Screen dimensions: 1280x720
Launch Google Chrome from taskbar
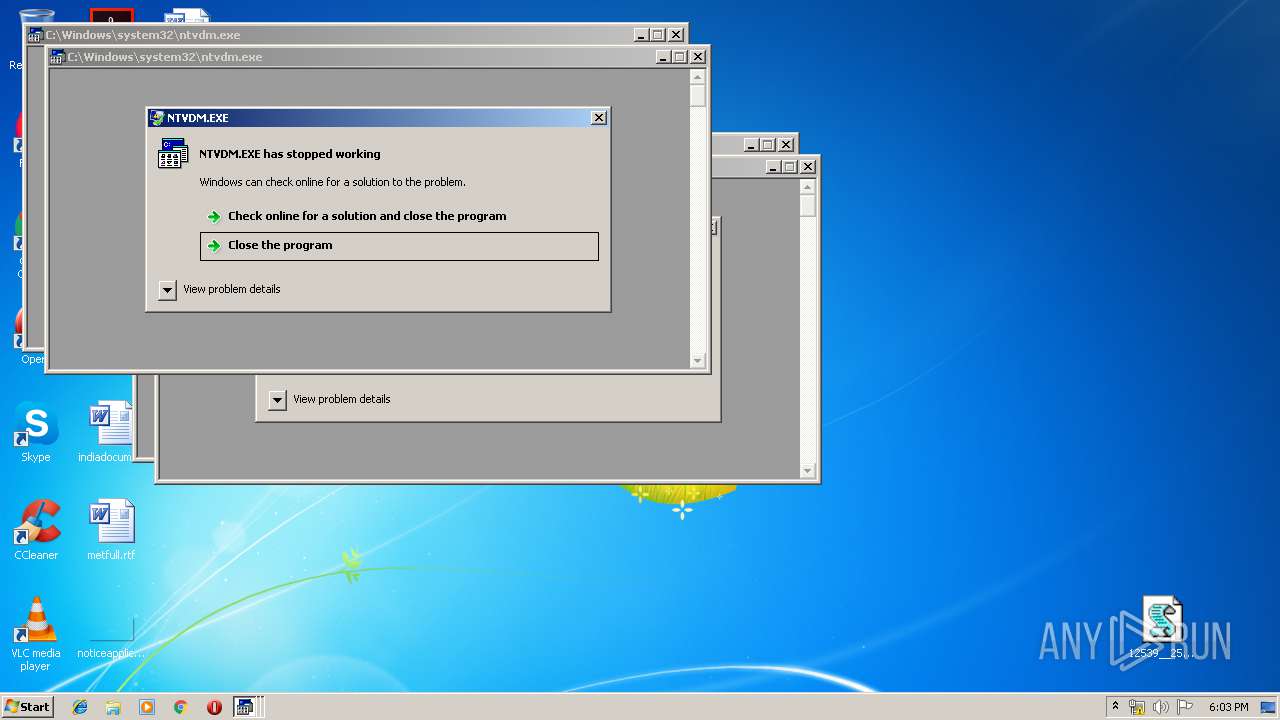[x=180, y=707]
